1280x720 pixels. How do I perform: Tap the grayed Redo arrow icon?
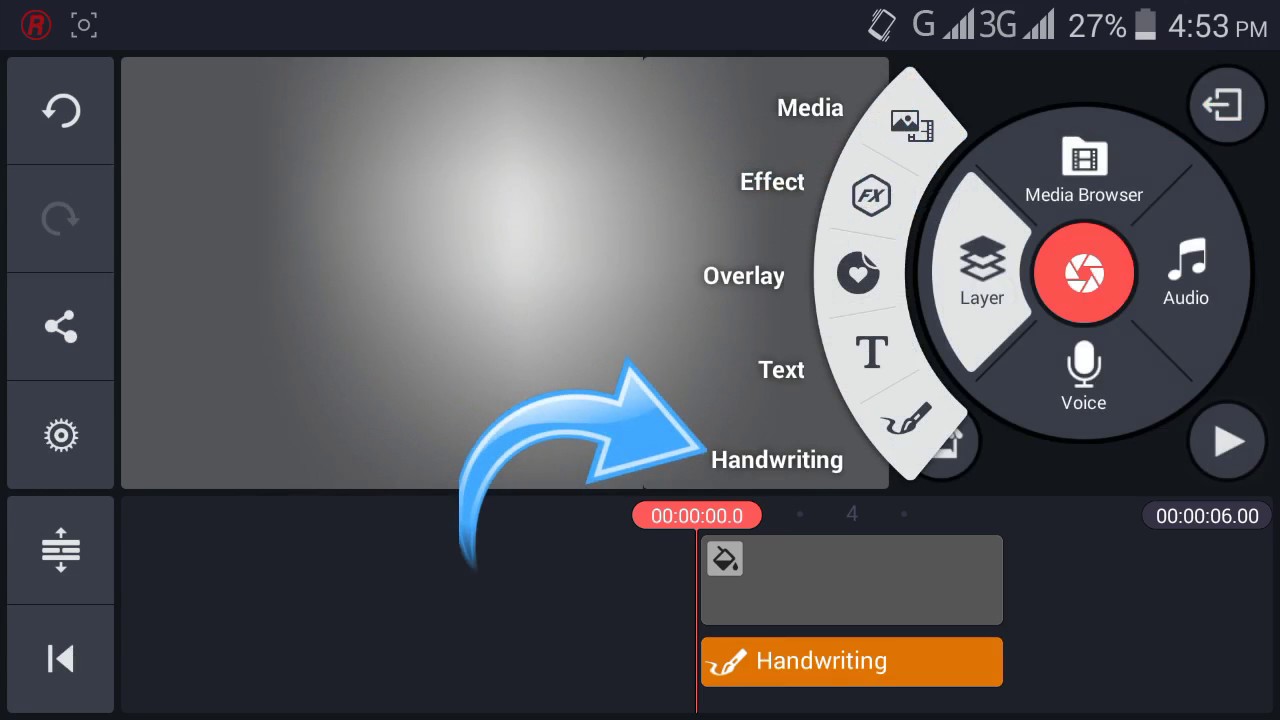[61, 218]
